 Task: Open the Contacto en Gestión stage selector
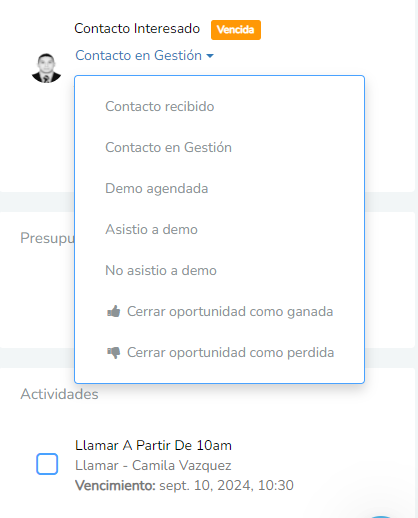[x=144, y=55]
